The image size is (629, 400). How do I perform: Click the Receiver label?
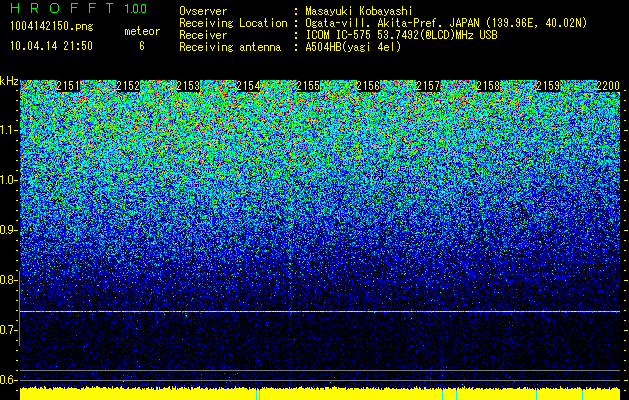point(203,35)
